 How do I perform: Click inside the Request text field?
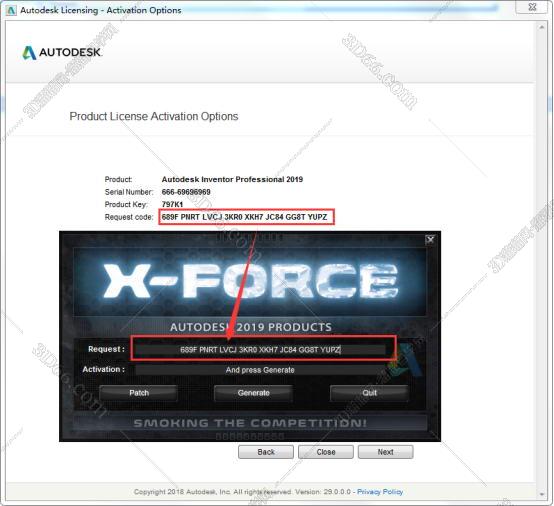[x=261, y=349]
